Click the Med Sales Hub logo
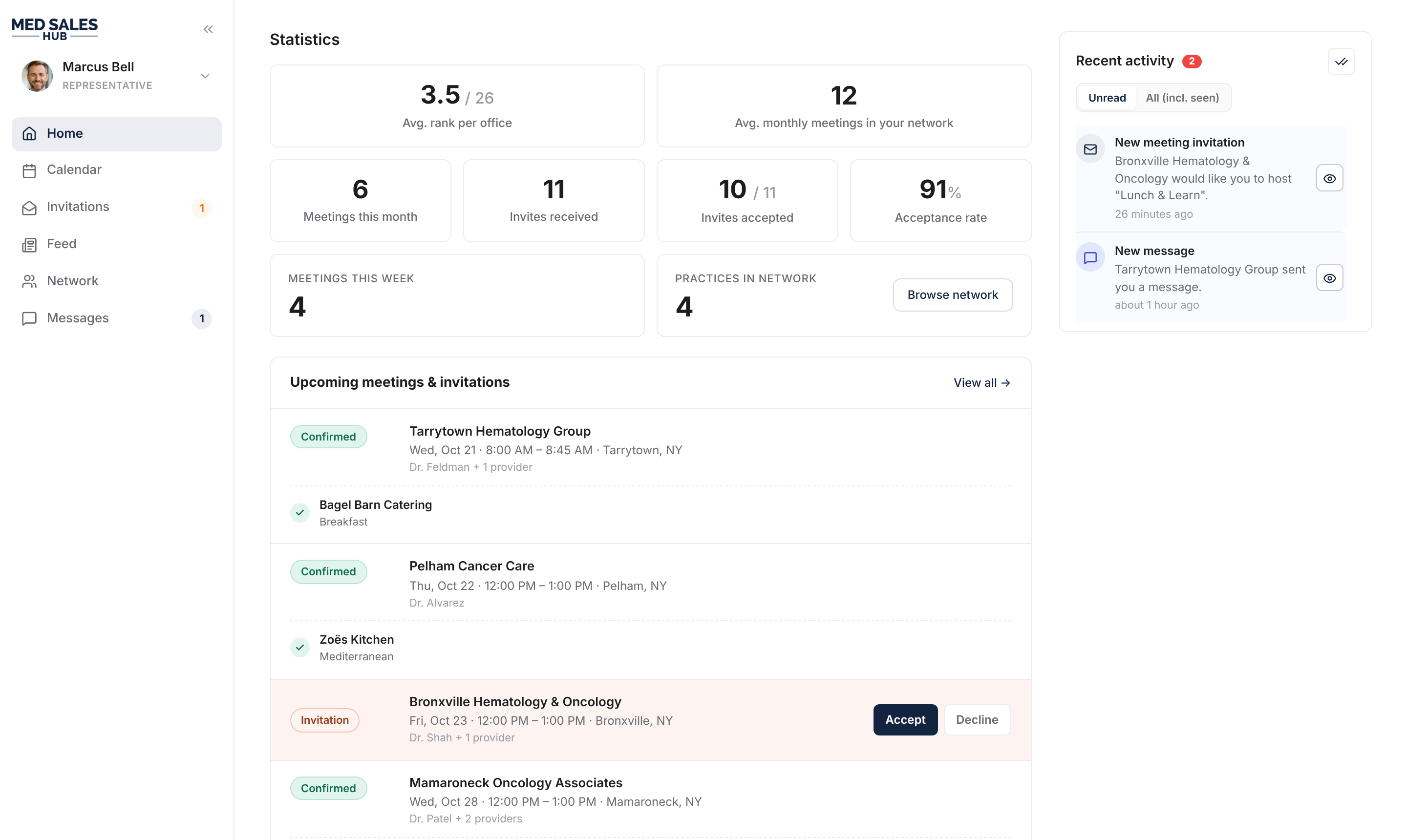This screenshot has height=840, width=1407. click(54, 29)
